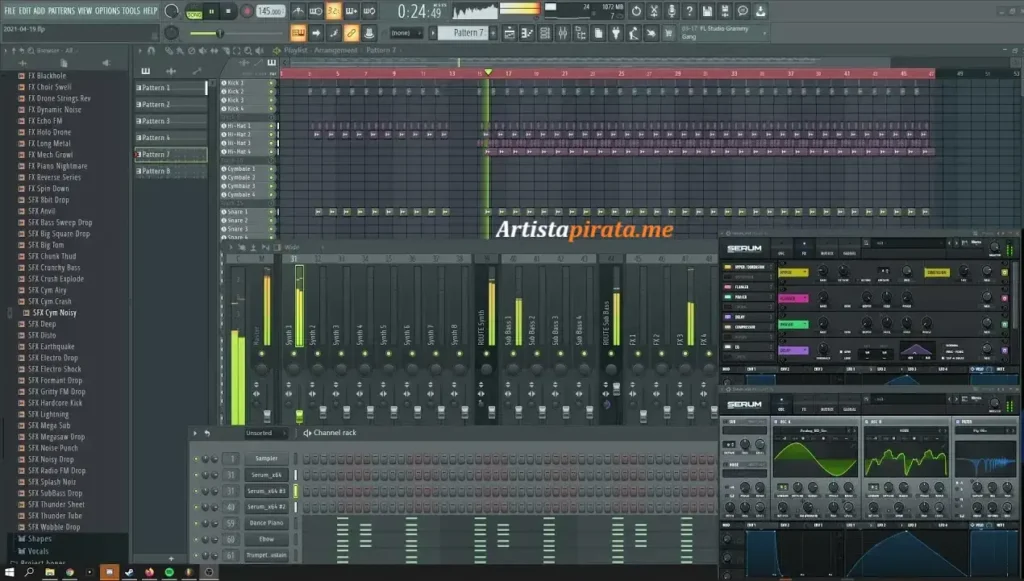Stop playback with the stop button
This screenshot has height=581, width=1024.
point(228,11)
